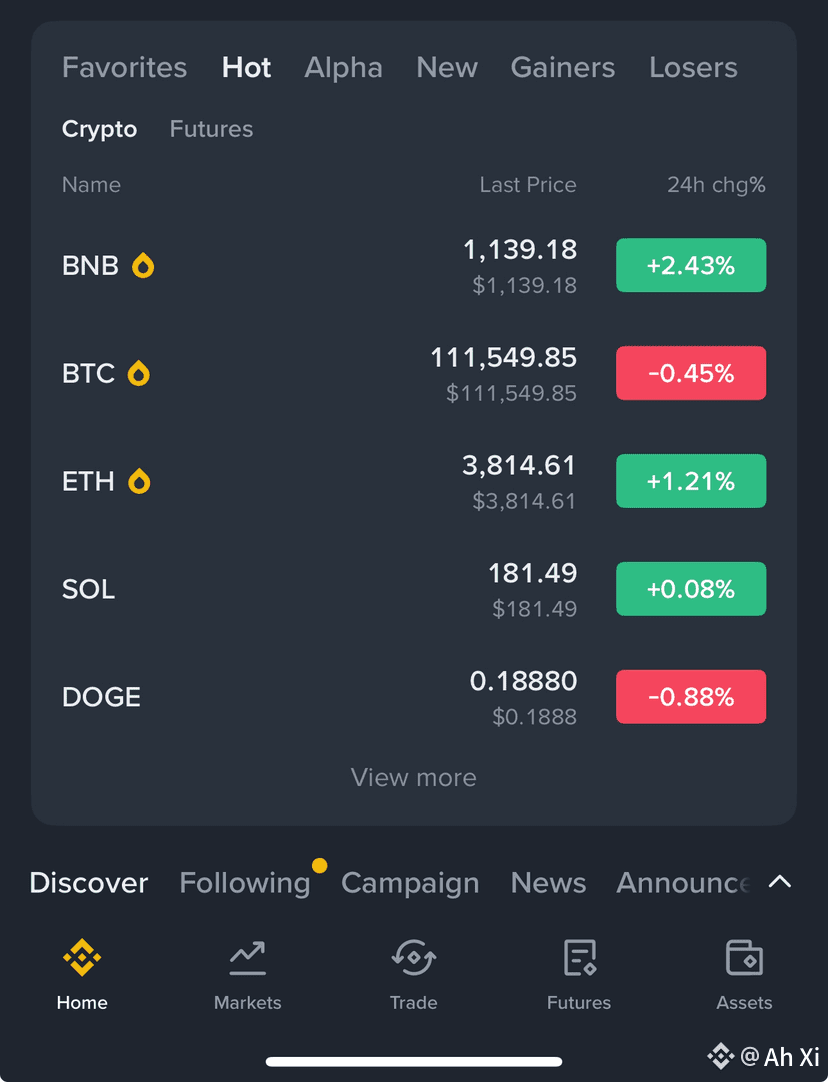828x1082 pixels.
Task: Switch to the Gainers tab
Action: coord(562,68)
